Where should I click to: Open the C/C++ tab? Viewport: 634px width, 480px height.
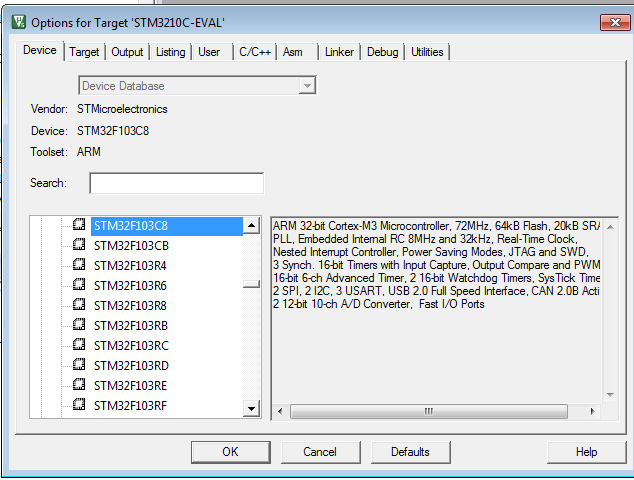pos(255,52)
